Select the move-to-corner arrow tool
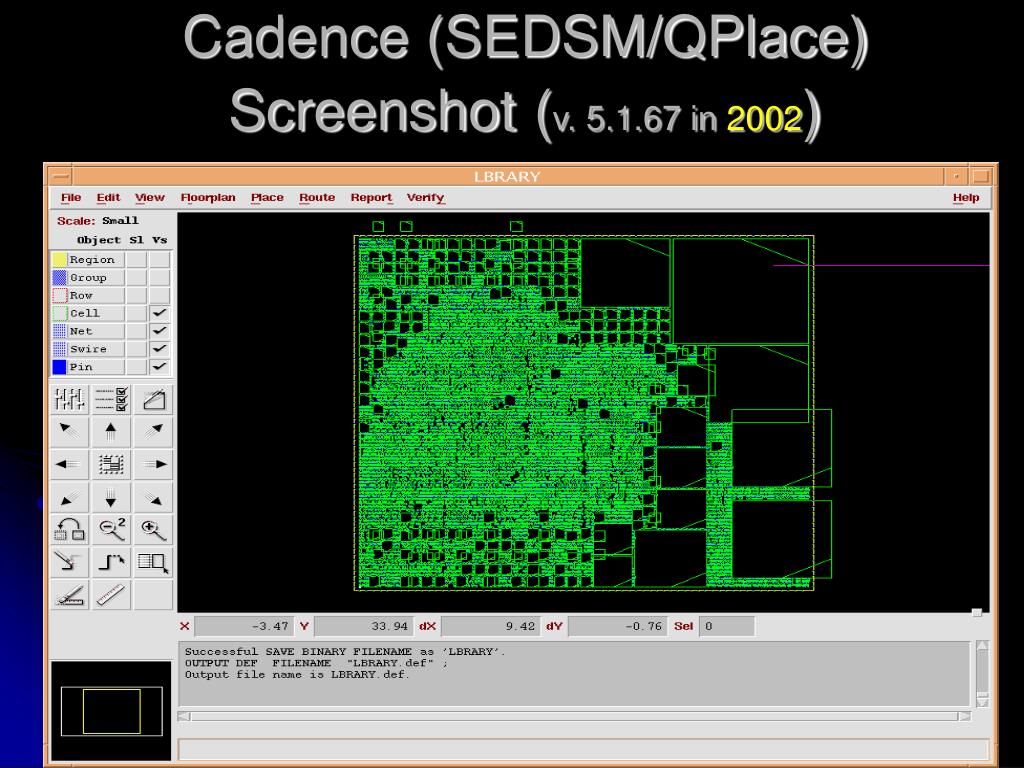The width and height of the screenshot is (1024, 768). pyautogui.click(x=69, y=562)
